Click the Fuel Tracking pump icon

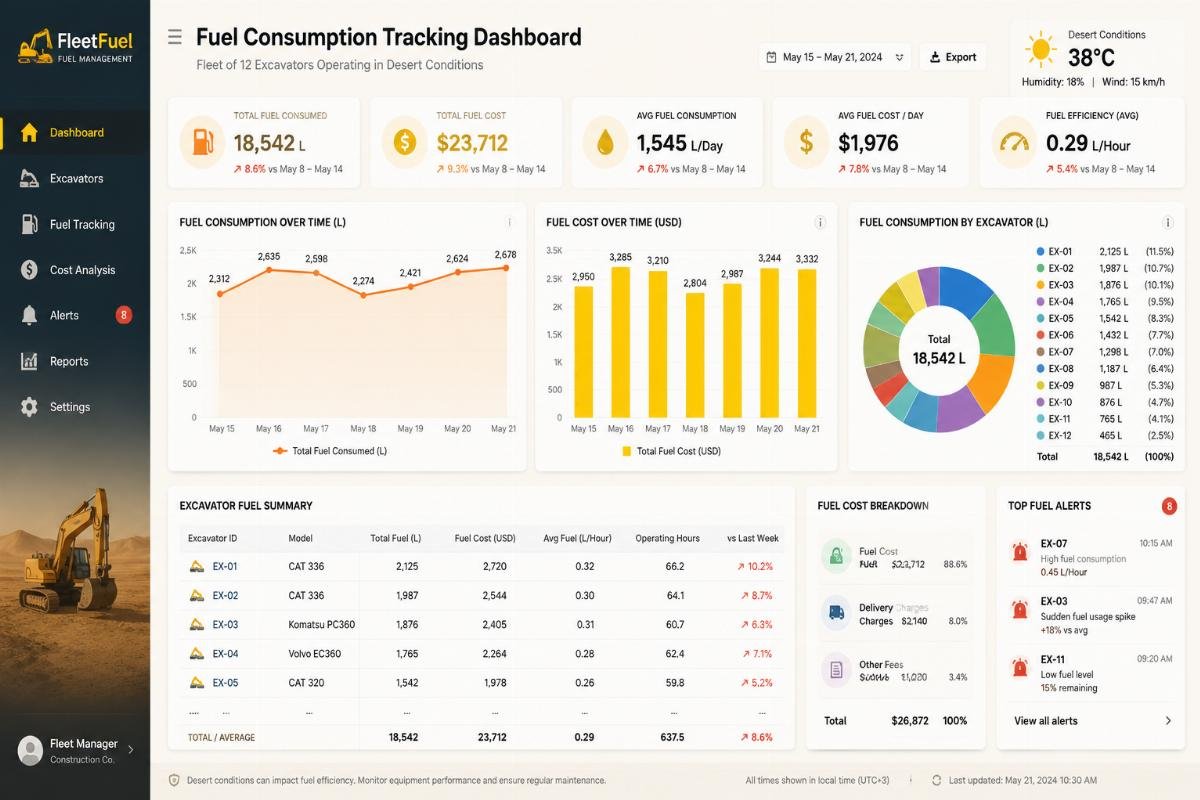(x=29, y=224)
